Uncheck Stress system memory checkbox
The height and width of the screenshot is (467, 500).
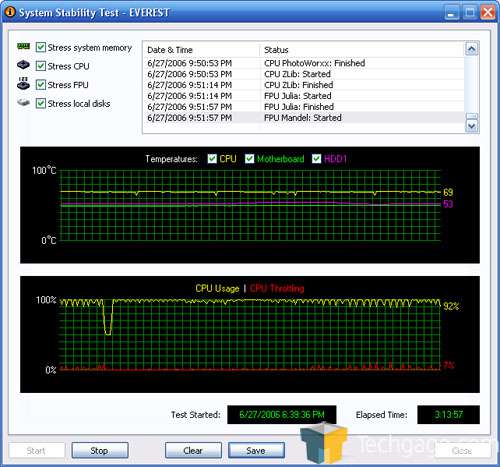click(x=41, y=47)
